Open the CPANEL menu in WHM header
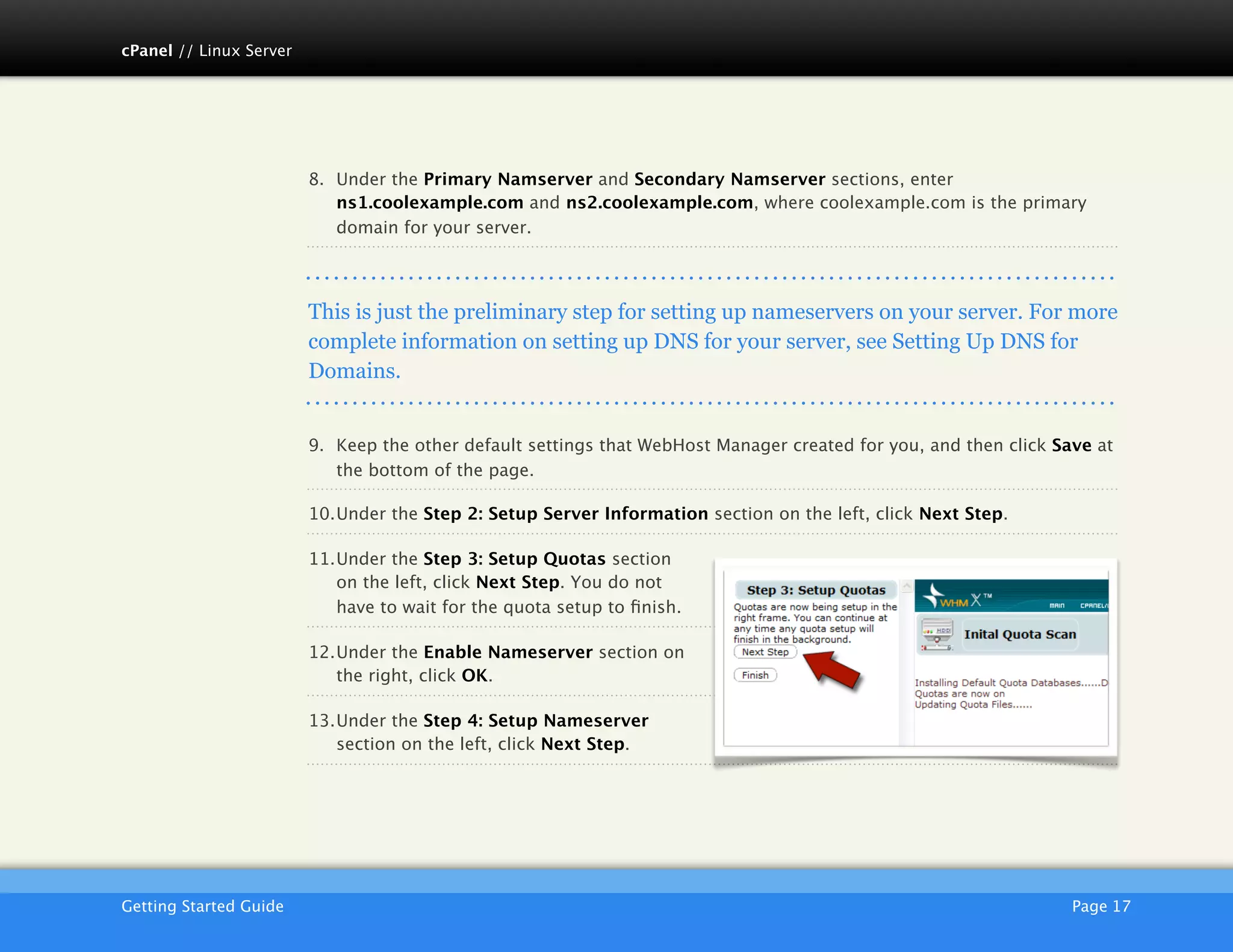This screenshot has height=952, width=1233. (1094, 605)
